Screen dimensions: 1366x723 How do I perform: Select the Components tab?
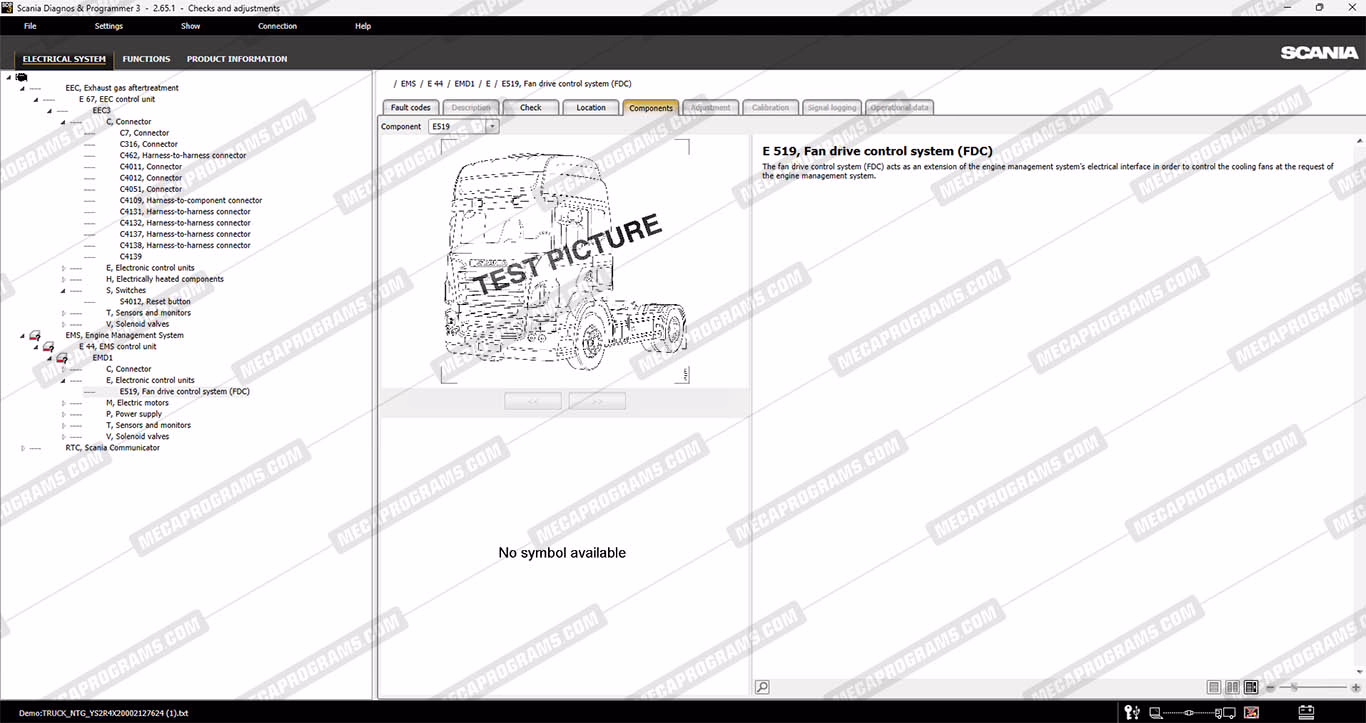pos(651,108)
